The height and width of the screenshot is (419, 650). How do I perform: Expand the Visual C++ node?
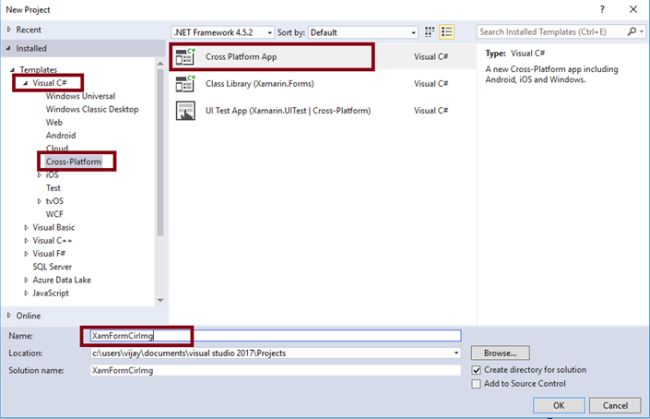click(26, 240)
